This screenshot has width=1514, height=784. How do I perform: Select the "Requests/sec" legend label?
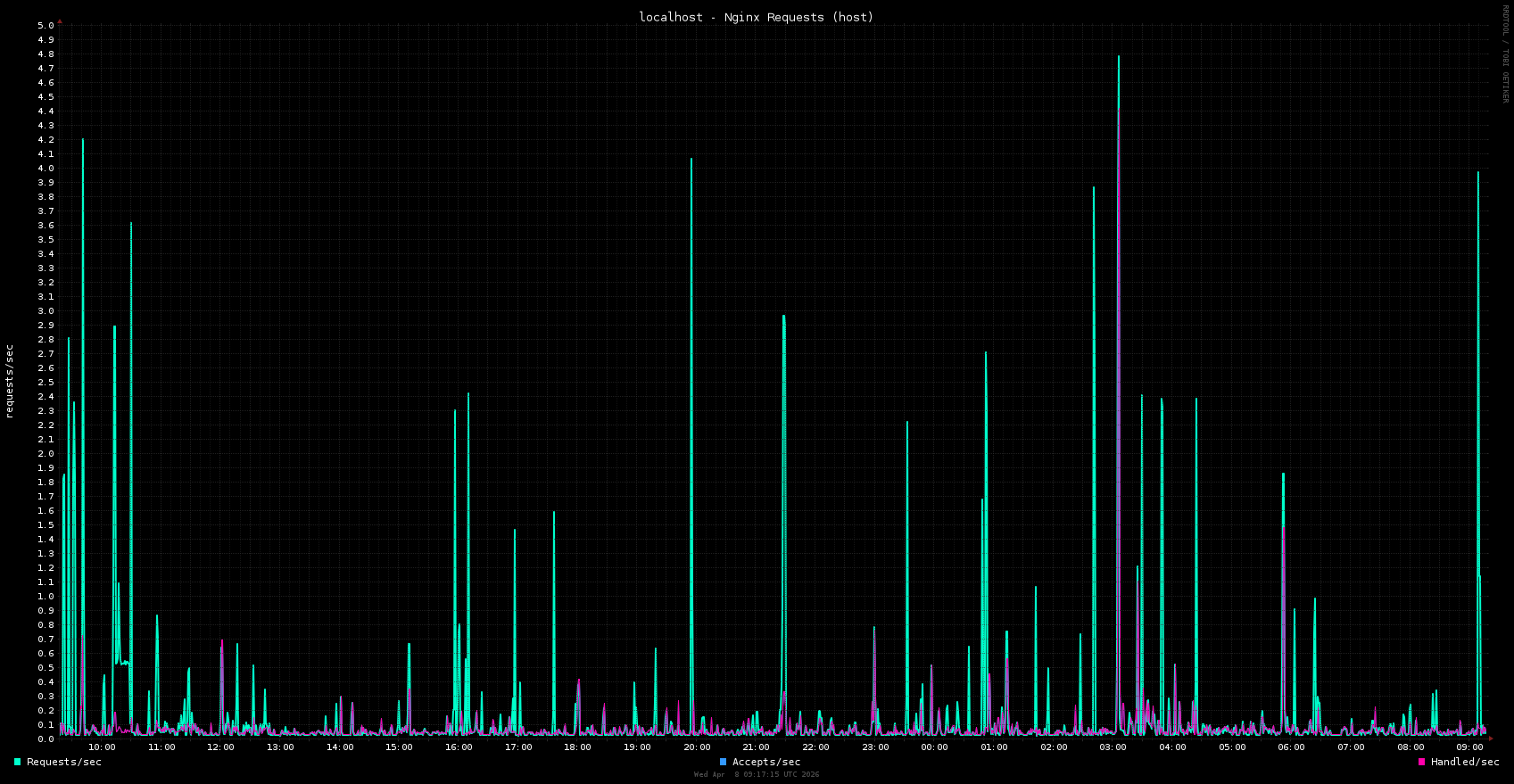64,762
